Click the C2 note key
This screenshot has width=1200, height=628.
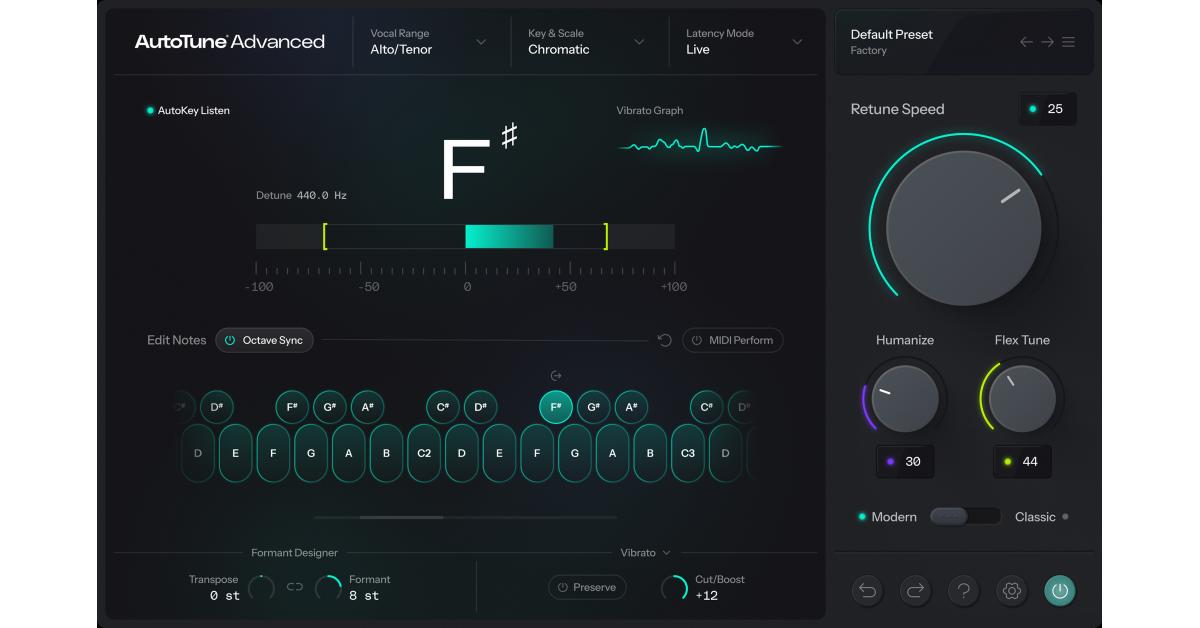pos(424,453)
